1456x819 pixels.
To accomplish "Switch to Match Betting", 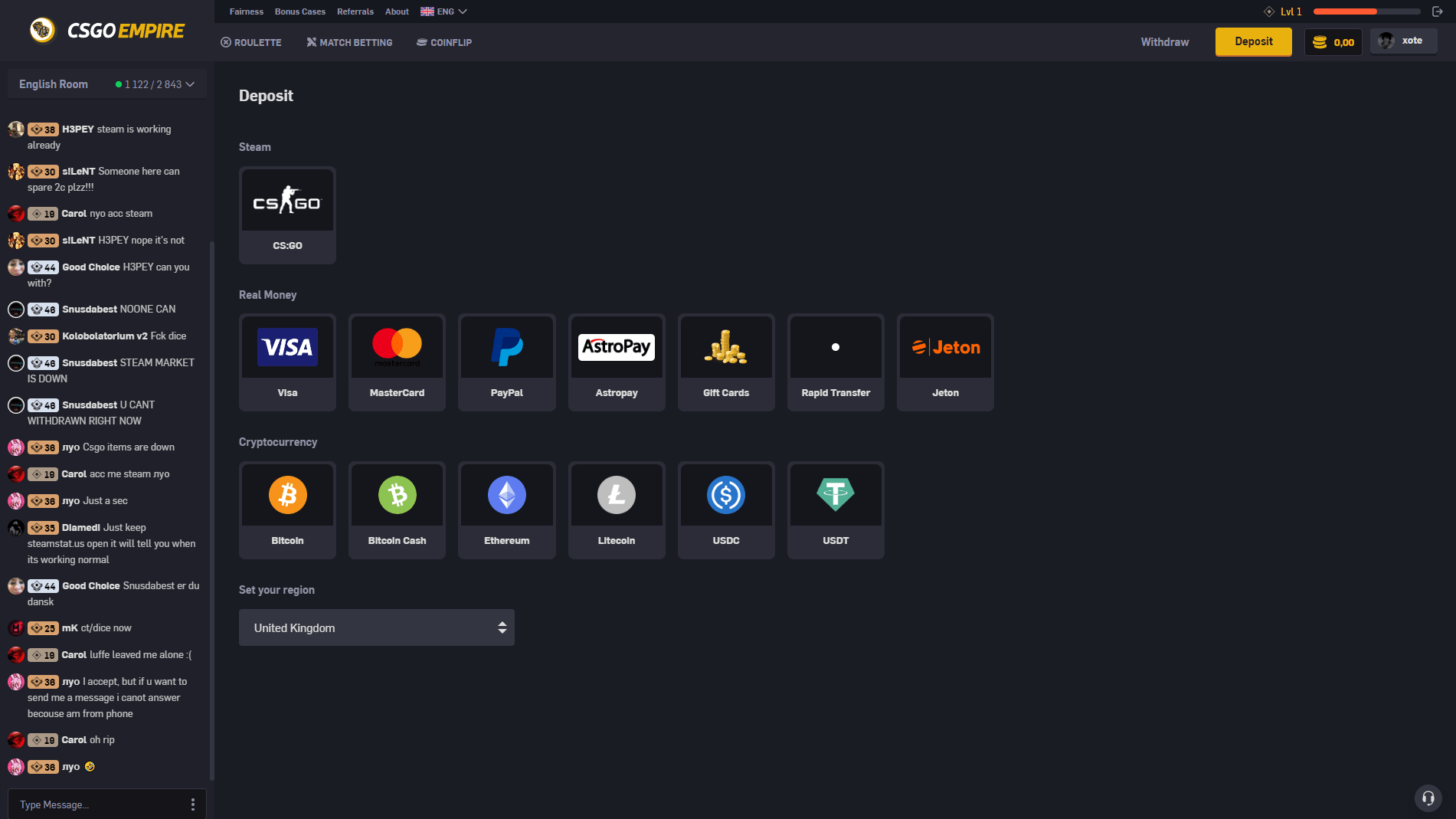I will point(349,42).
